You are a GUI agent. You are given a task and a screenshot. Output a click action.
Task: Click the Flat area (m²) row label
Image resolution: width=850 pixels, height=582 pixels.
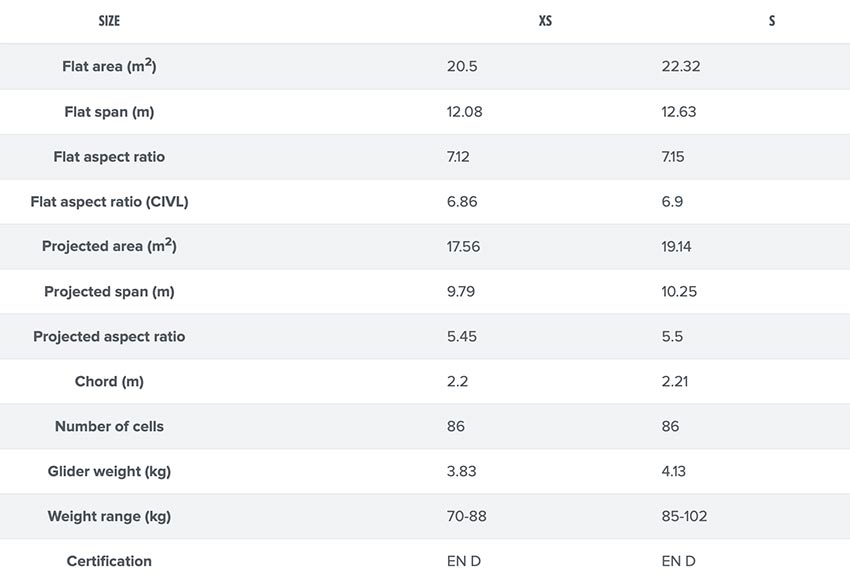point(109,66)
